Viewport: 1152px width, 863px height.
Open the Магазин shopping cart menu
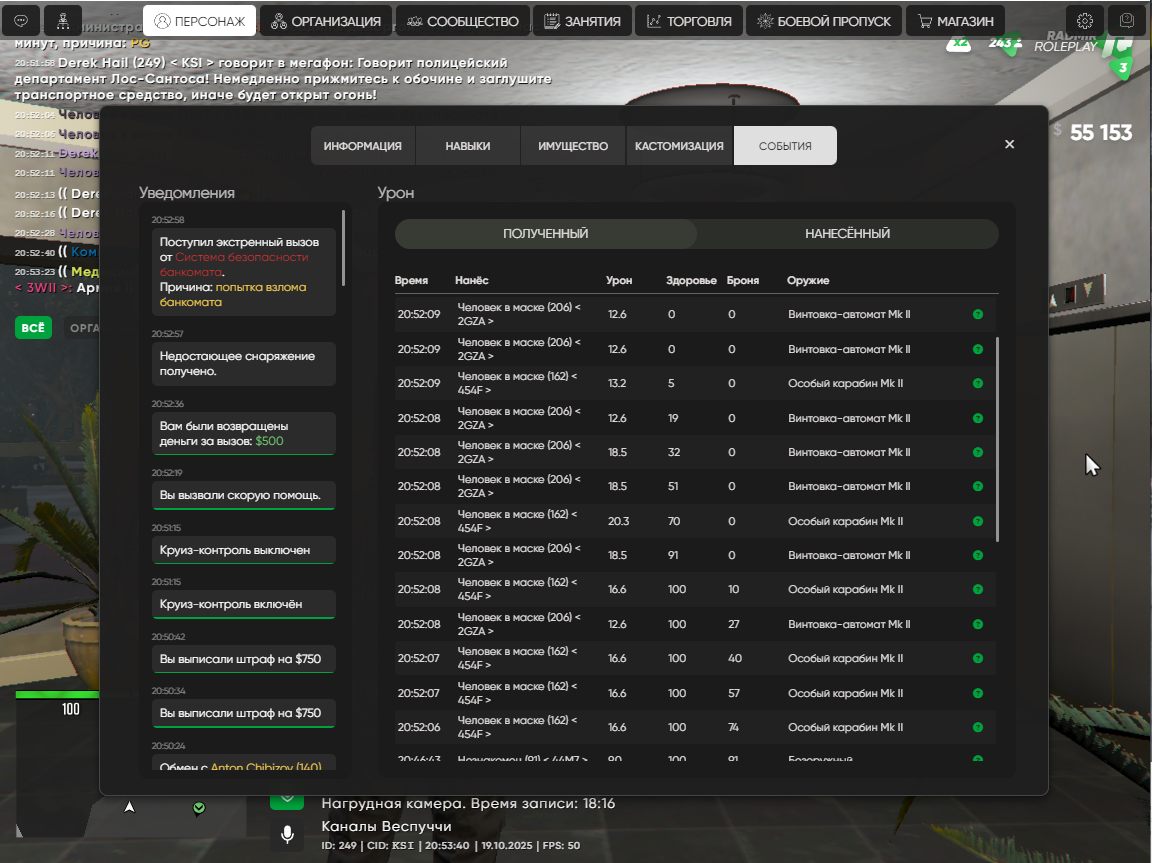click(955, 20)
